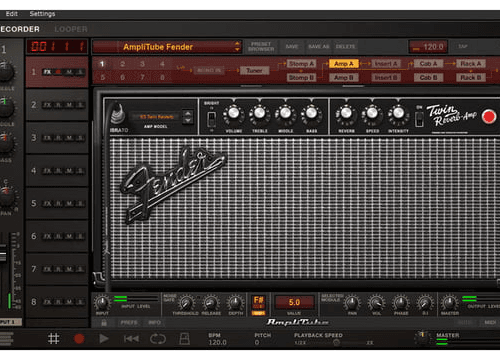
Task: Click the amp's MIDDLE knob
Action: [x=285, y=113]
